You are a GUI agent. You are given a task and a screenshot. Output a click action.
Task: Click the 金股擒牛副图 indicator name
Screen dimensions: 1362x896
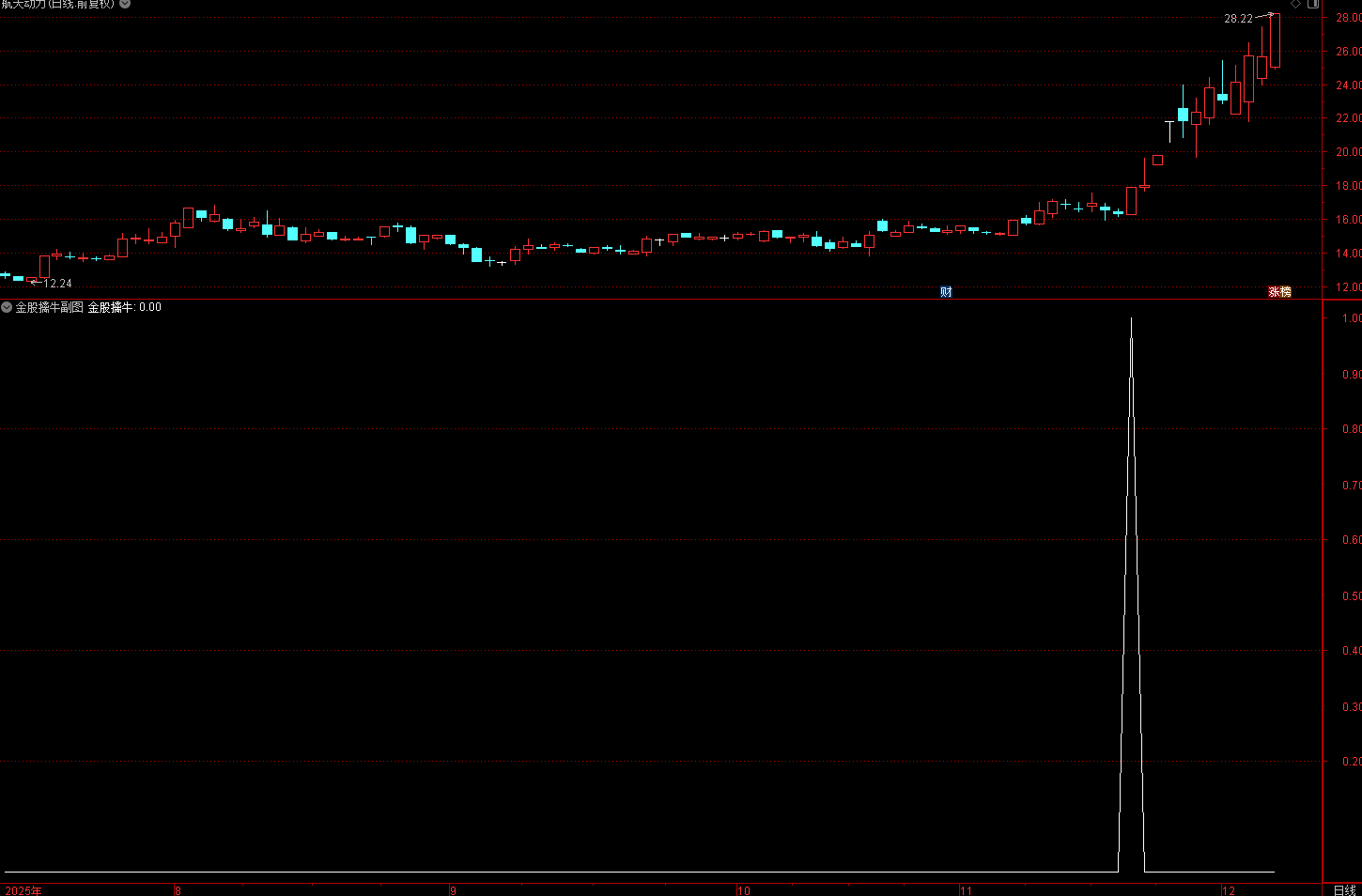point(49,307)
